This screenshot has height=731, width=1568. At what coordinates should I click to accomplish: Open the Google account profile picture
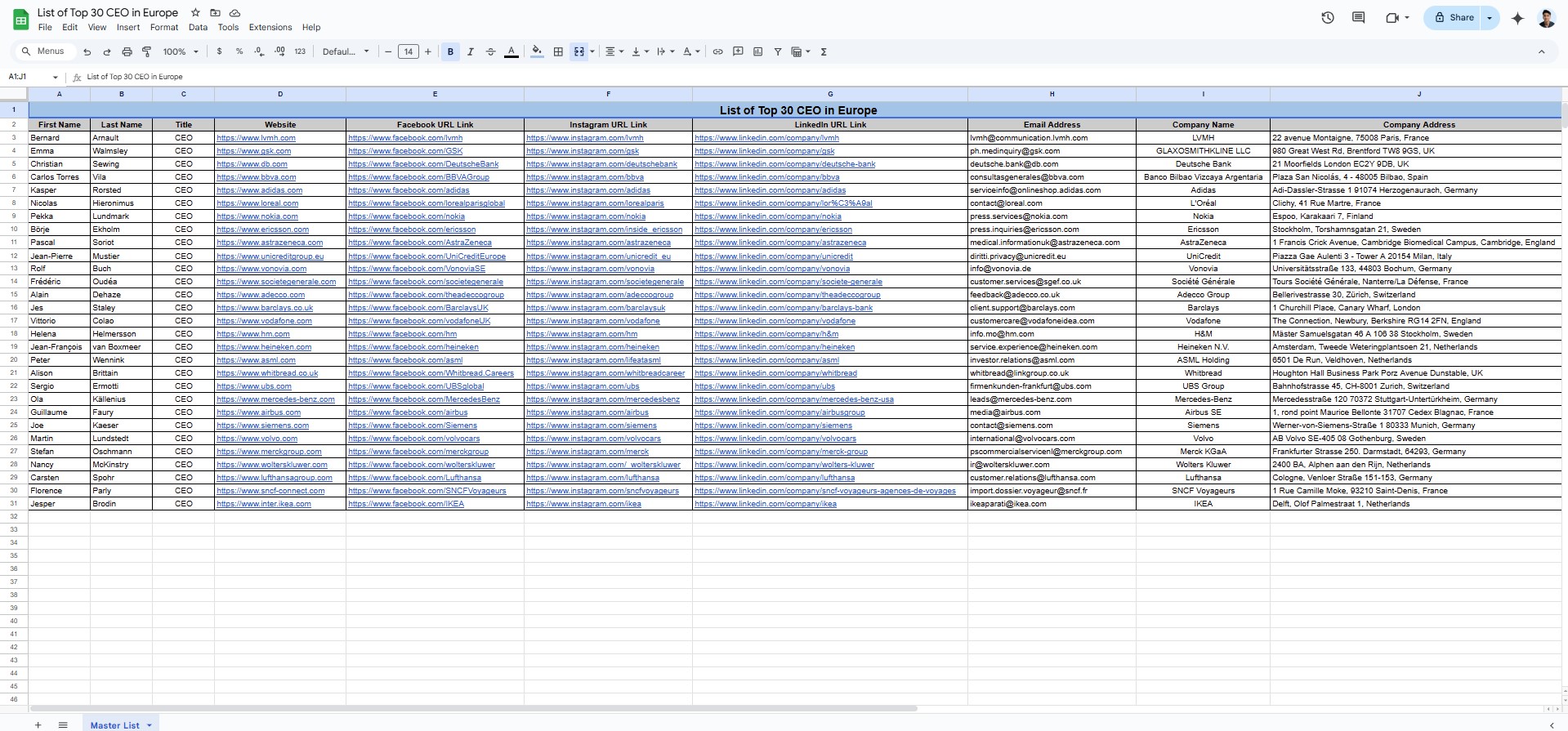[1546, 18]
